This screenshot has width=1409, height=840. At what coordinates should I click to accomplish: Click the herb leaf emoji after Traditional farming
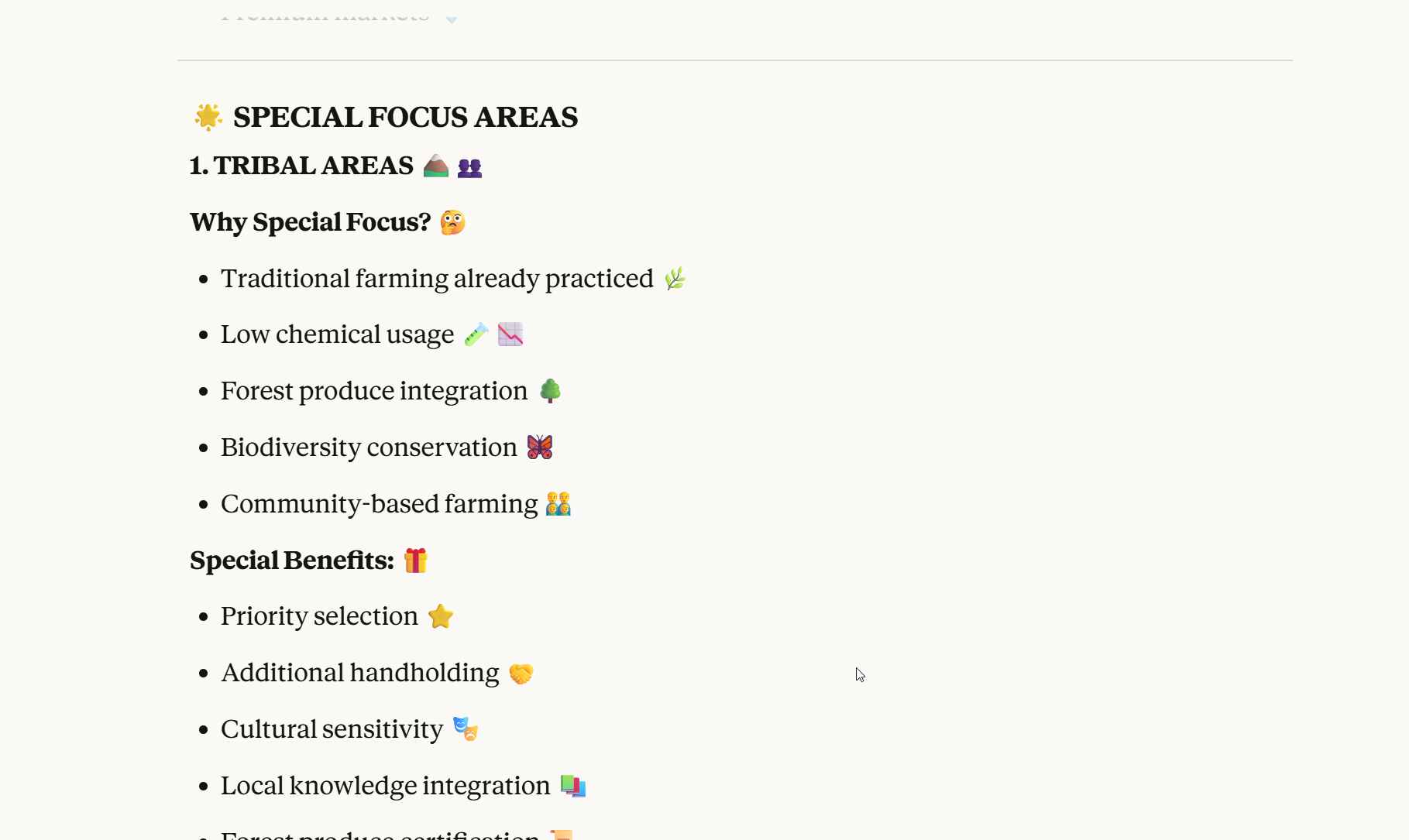[675, 279]
